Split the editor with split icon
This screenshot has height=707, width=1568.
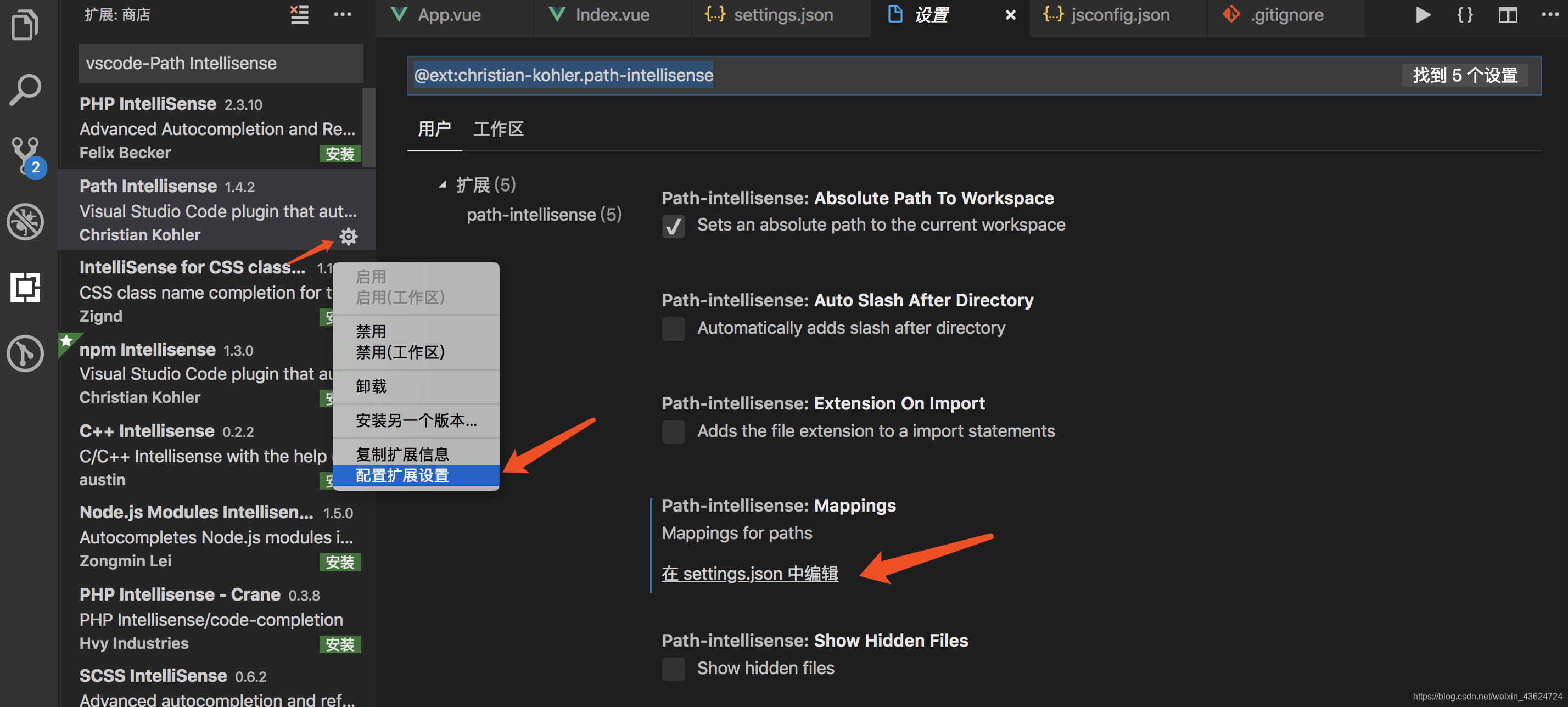point(1508,15)
